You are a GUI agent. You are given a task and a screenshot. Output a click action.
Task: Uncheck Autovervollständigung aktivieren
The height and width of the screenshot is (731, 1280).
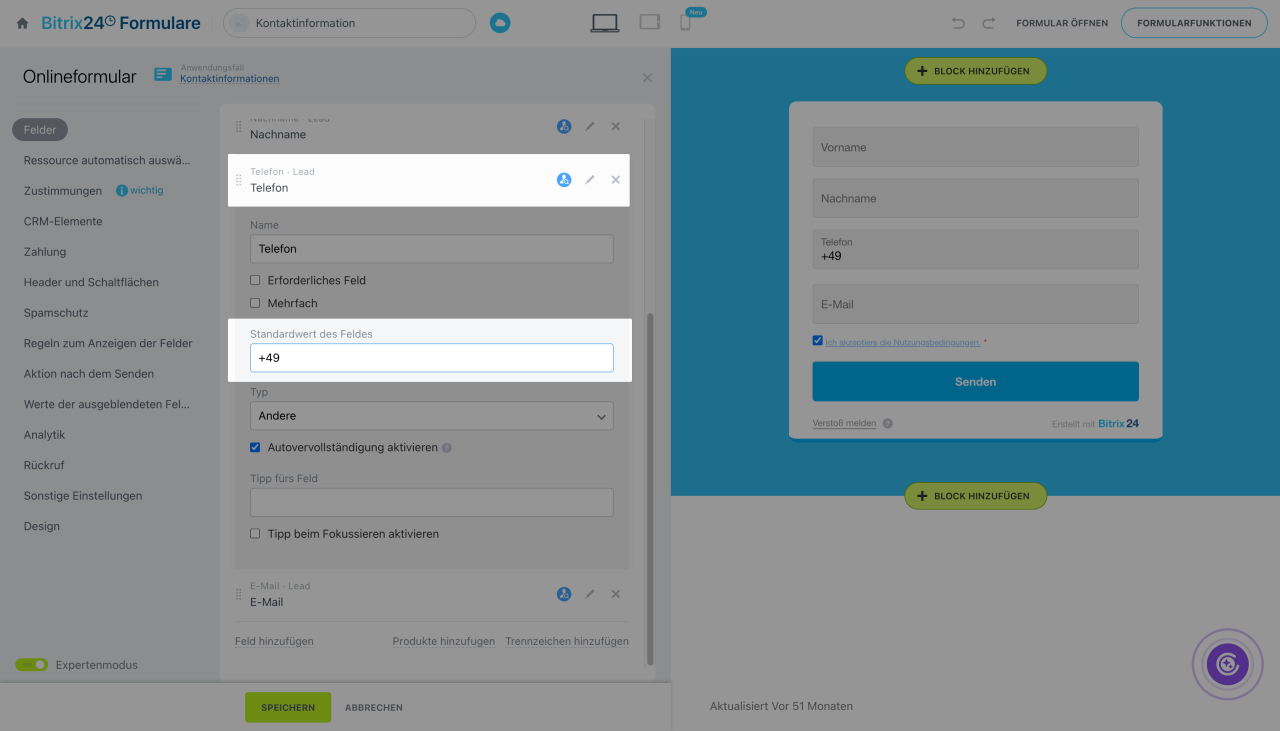255,447
